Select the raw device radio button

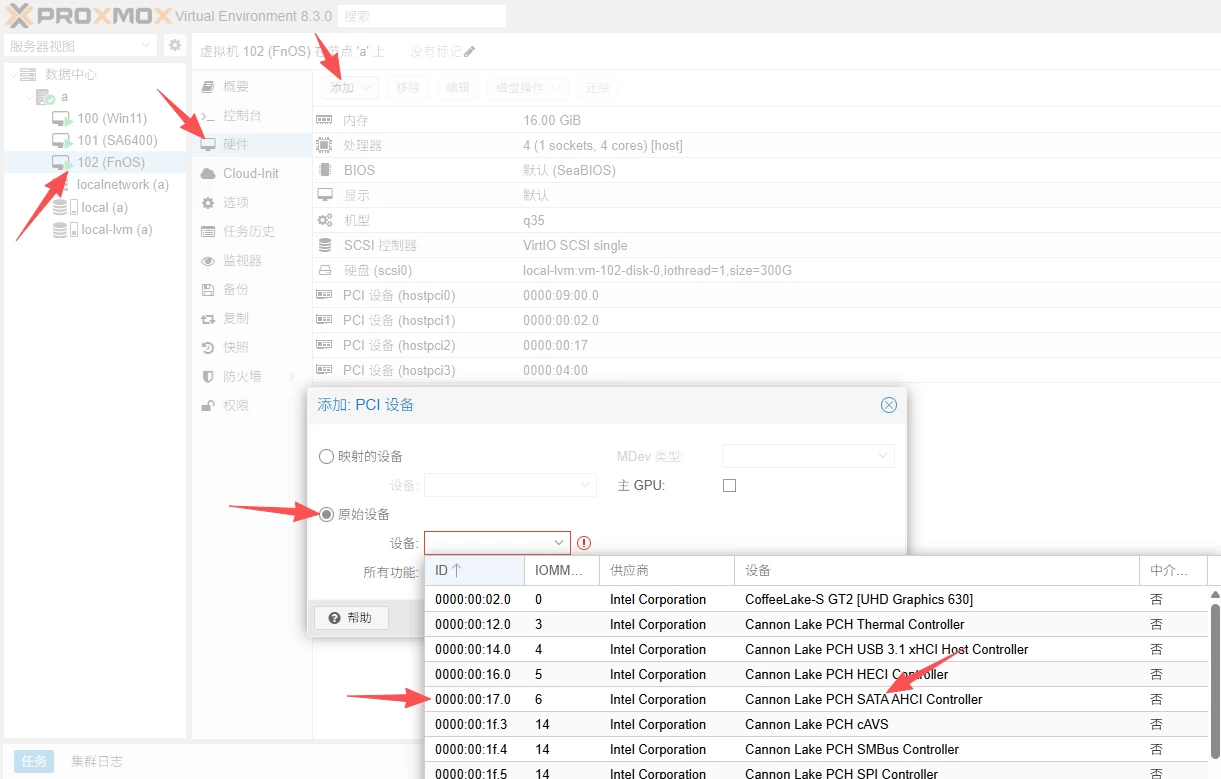tap(326, 514)
